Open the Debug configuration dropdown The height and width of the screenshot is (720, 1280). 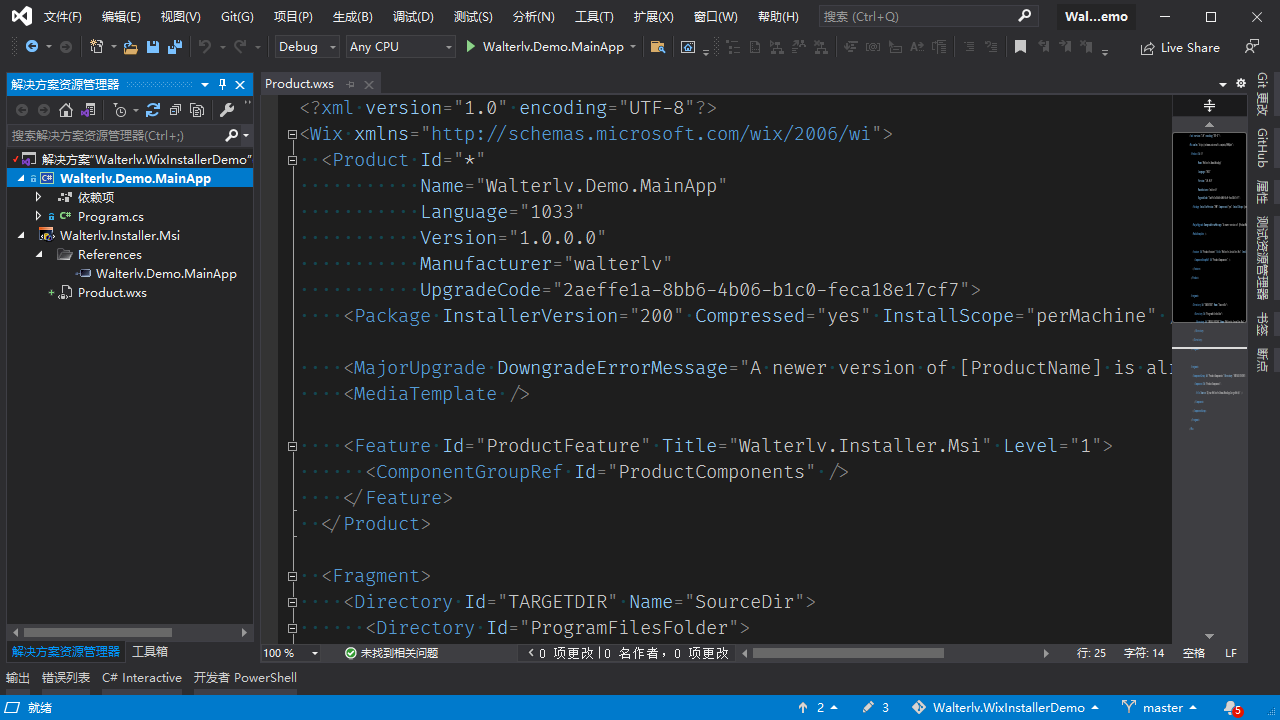[307, 47]
